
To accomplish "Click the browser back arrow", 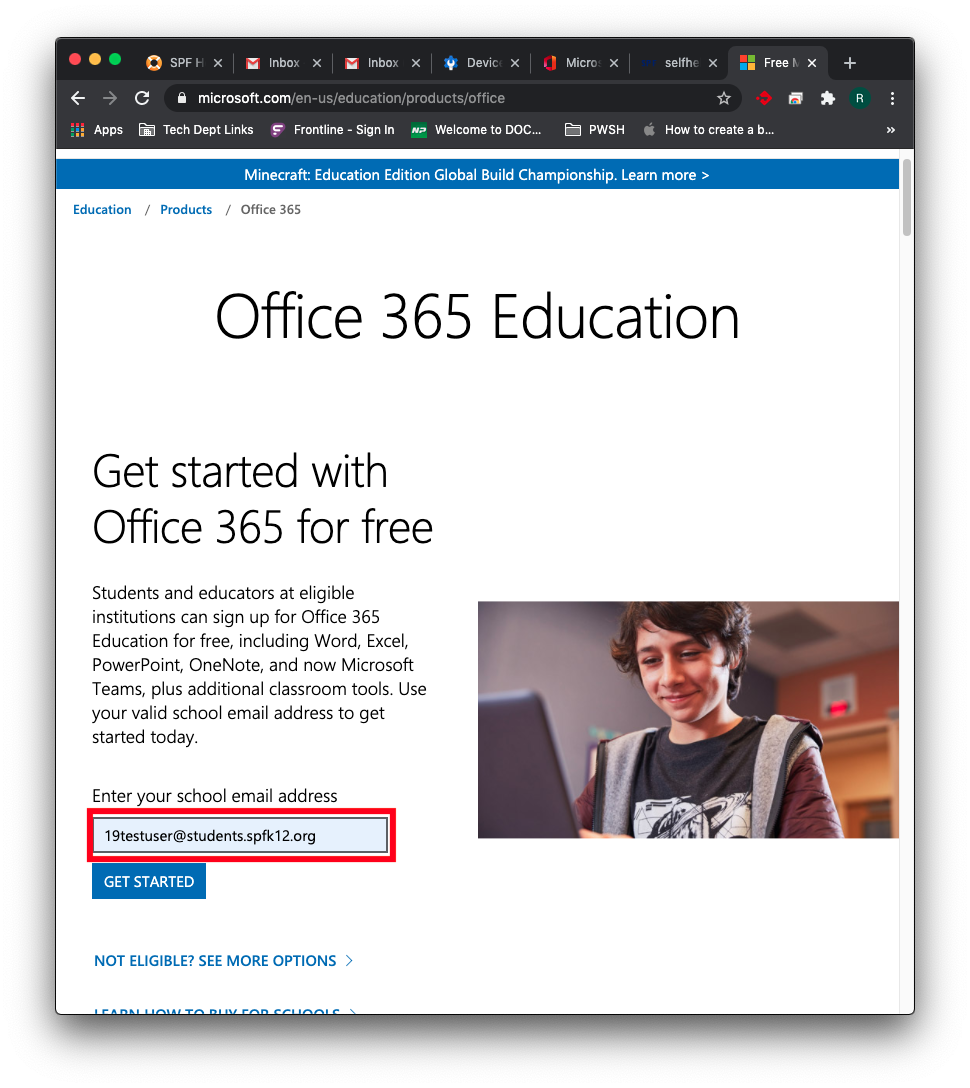I will point(78,98).
